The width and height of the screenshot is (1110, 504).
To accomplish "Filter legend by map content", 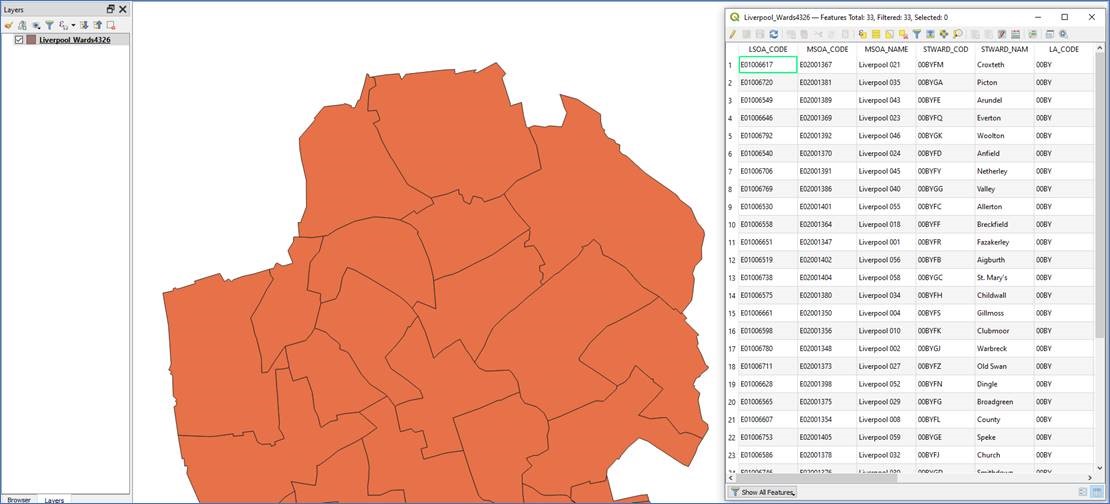I will (x=50, y=25).
